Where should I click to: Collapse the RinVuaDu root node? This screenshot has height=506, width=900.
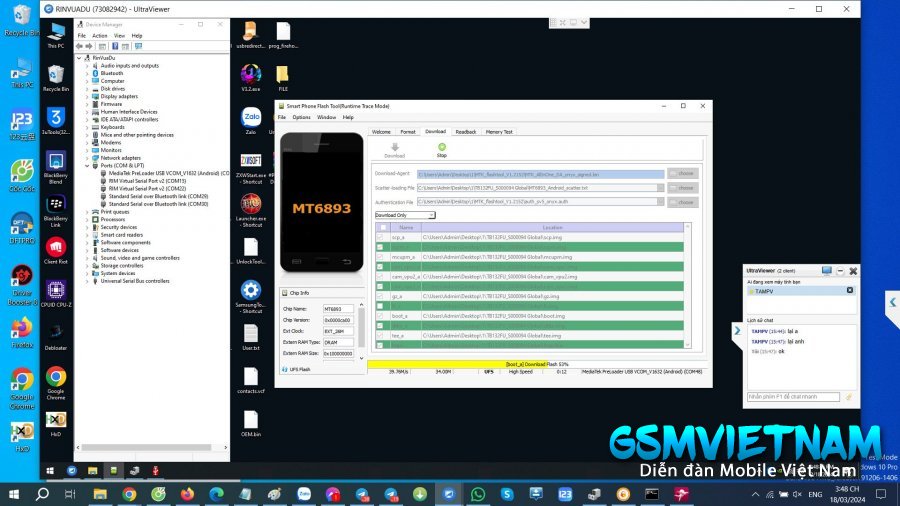click(80, 58)
